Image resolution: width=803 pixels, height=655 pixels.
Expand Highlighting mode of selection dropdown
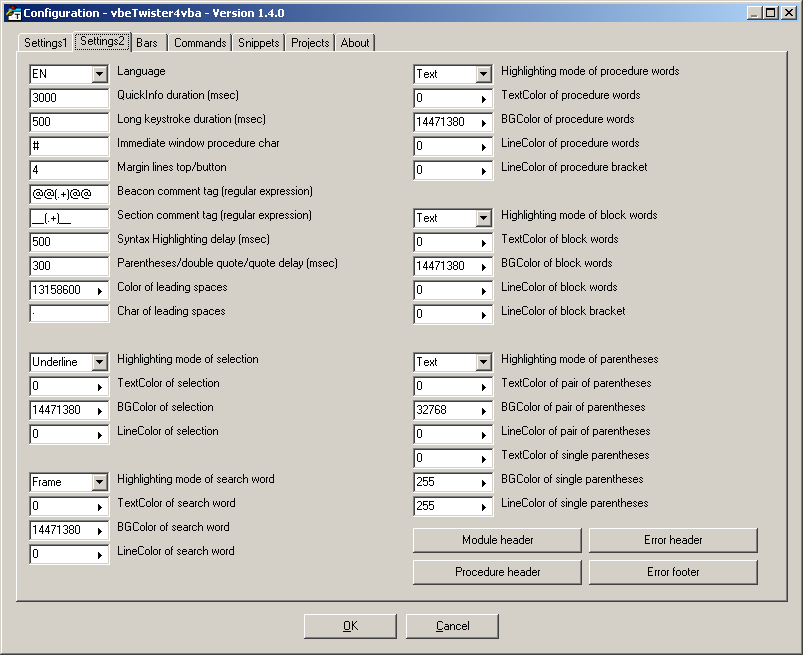coord(99,362)
